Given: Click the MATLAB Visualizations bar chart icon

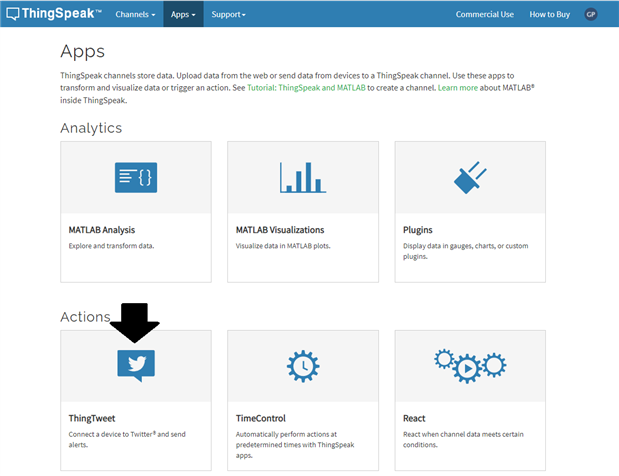Looking at the screenshot, I should pos(302,177).
